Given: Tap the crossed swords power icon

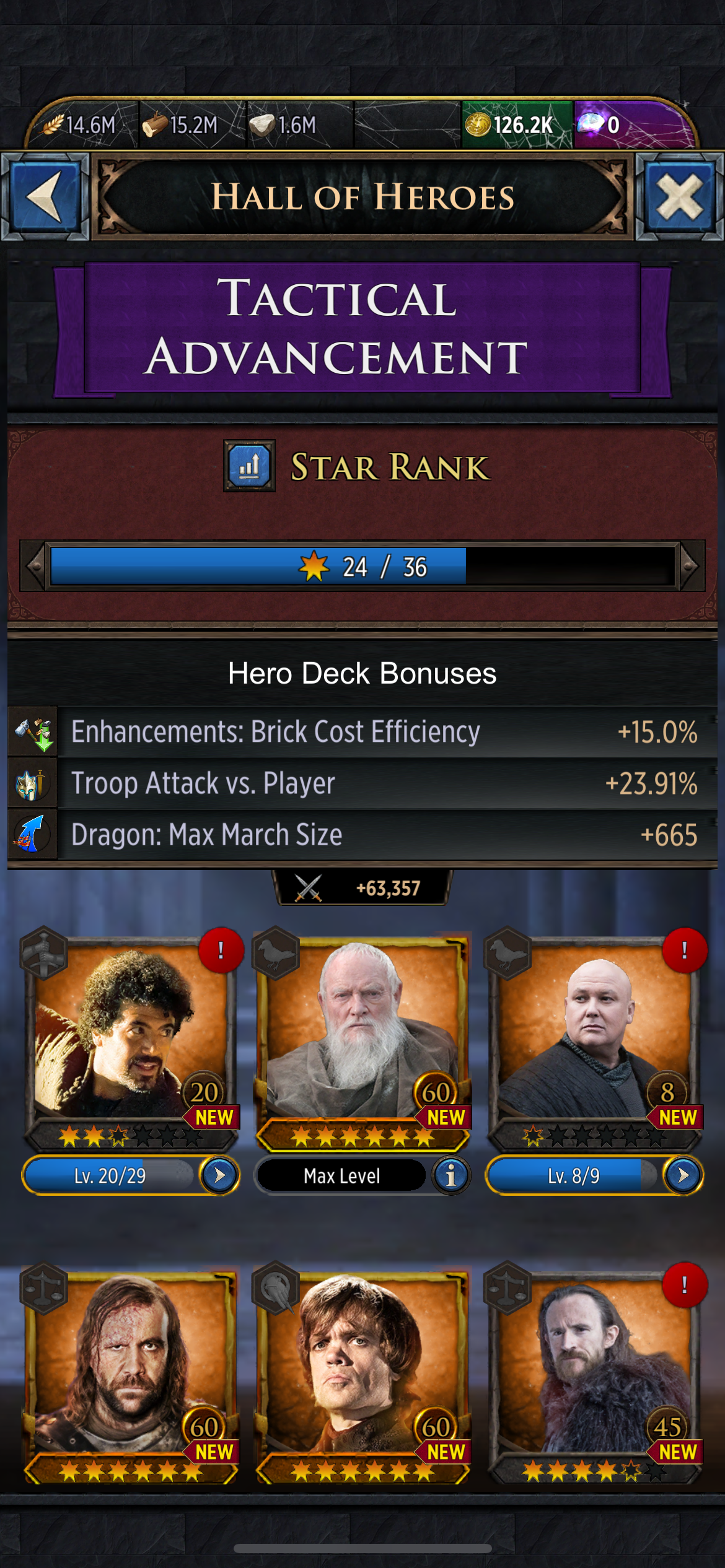Looking at the screenshot, I should tap(308, 888).
